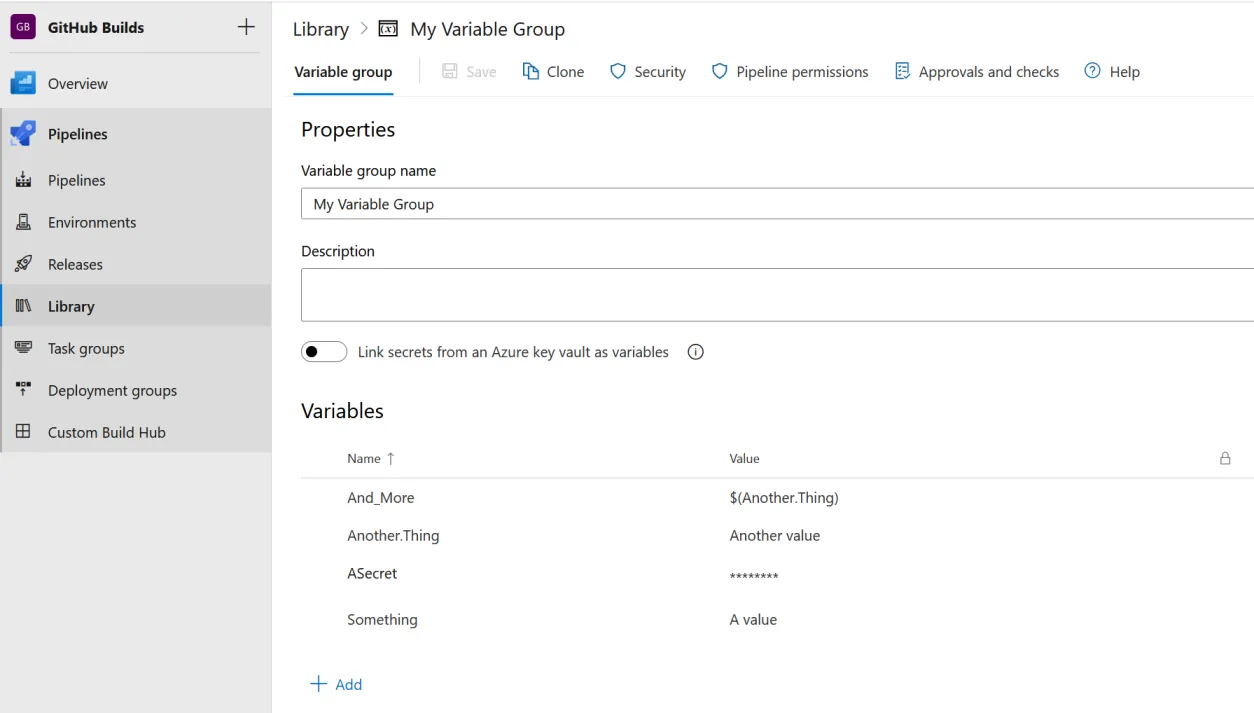
Task: Open the Library breadcrumb link
Action: (320, 29)
